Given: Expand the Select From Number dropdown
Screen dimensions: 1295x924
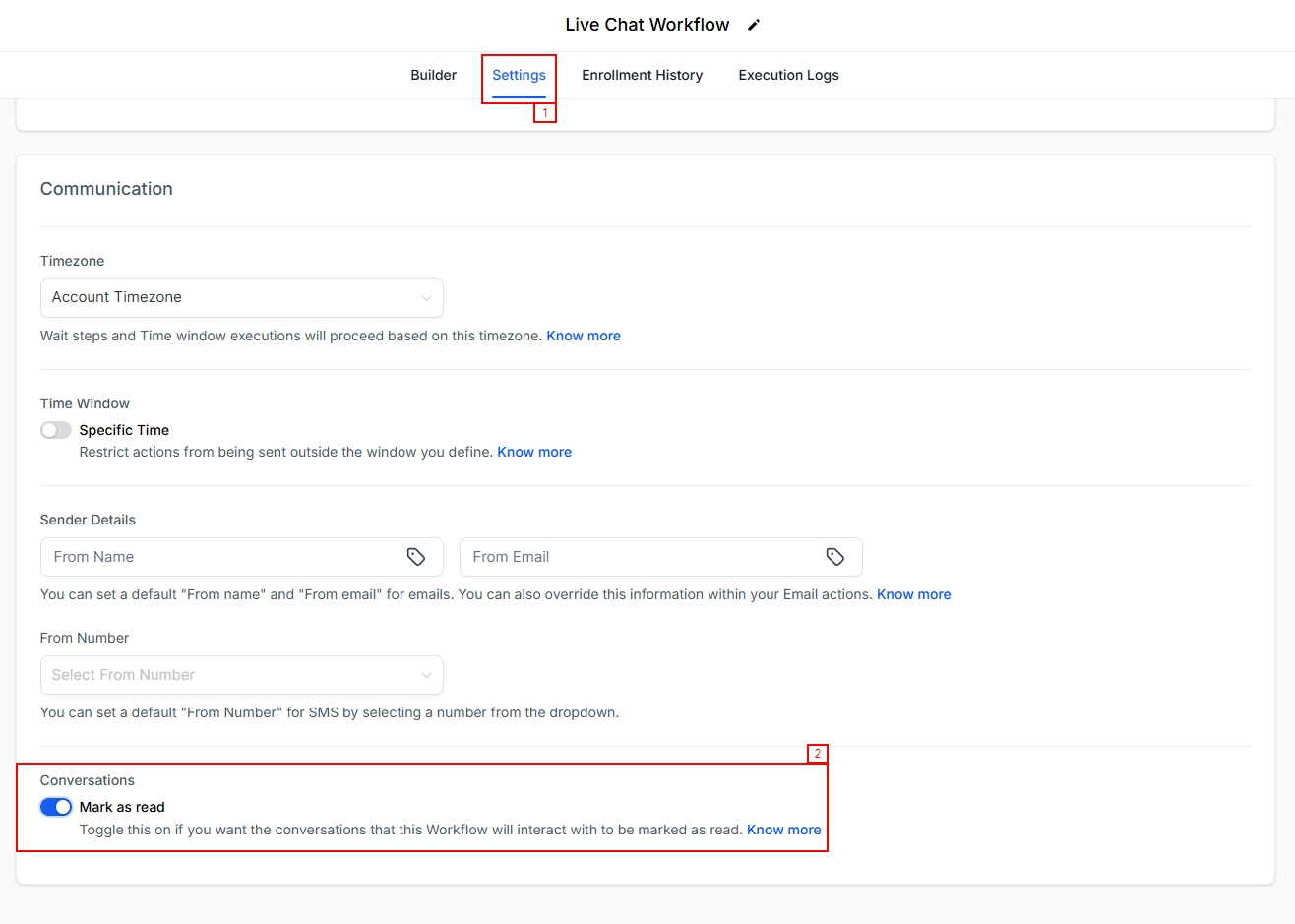Looking at the screenshot, I should coord(241,675).
